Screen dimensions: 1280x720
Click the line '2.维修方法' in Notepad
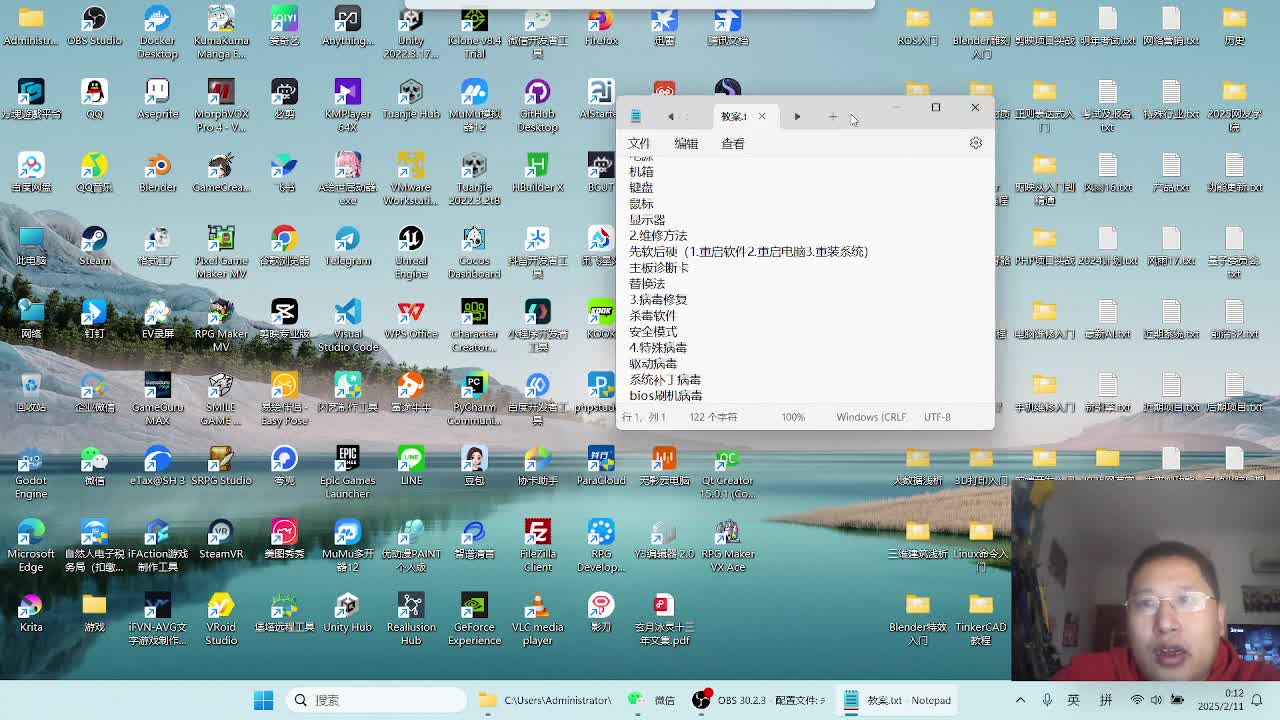pos(658,235)
